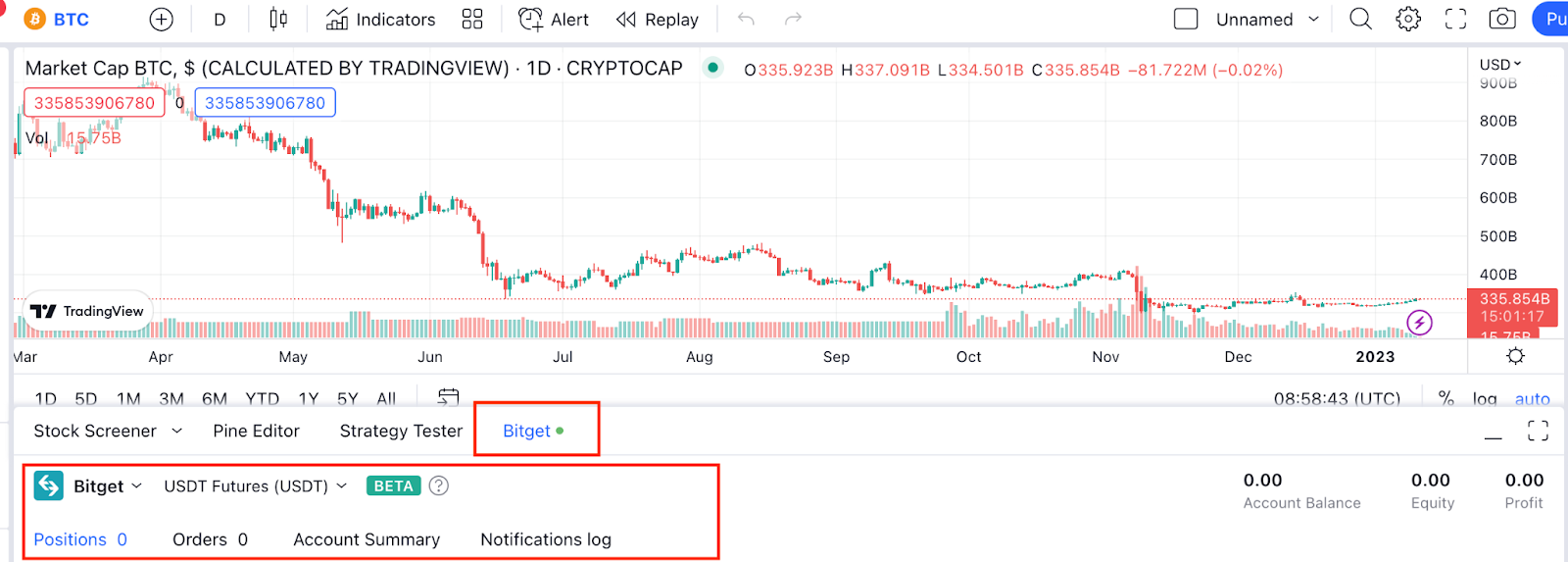The width and height of the screenshot is (1568, 562).
Task: Open the symbol search magnifier
Action: [1360, 20]
